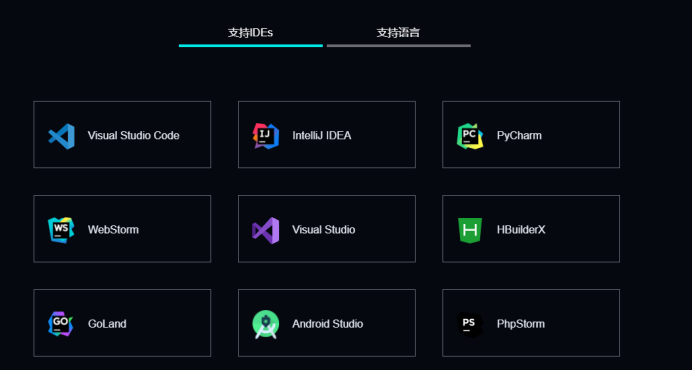This screenshot has height=370, width=692.
Task: Click the IntelliJ IDEA IJ logo icon
Action: pyautogui.click(x=266, y=136)
